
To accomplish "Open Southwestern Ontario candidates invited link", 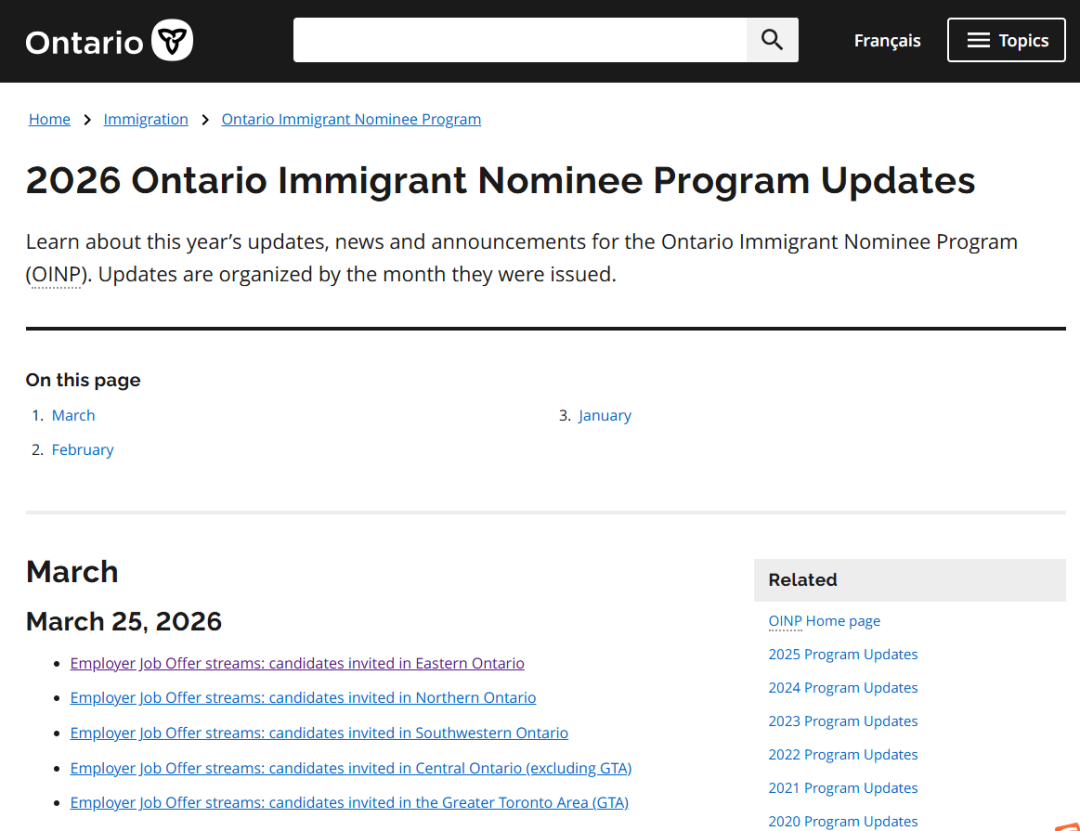I will (319, 733).
